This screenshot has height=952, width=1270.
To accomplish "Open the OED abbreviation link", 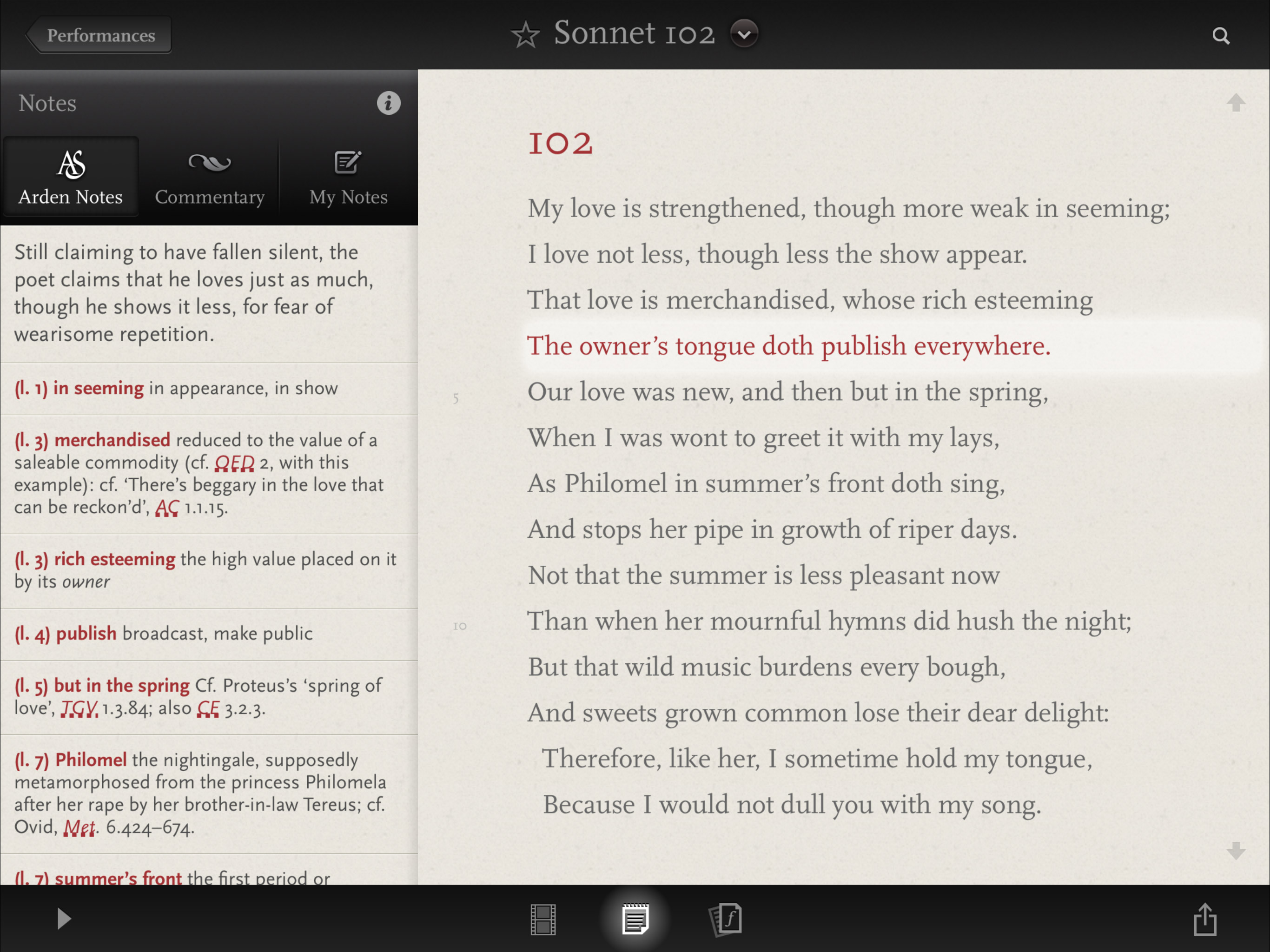I will [x=234, y=463].
